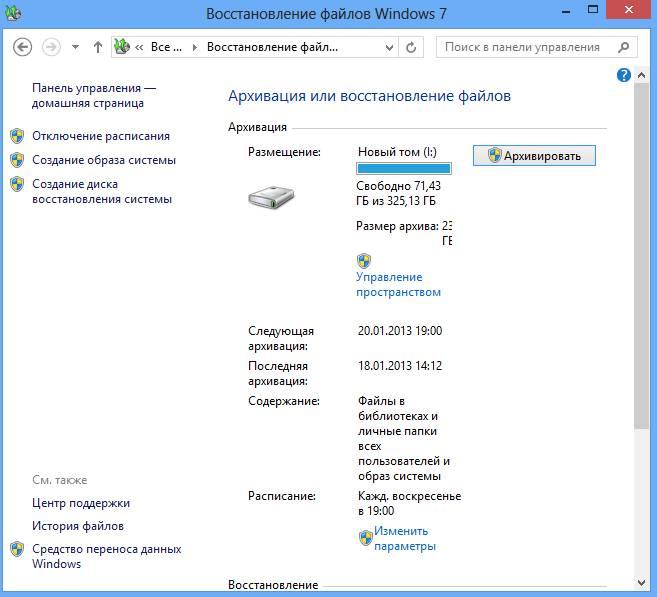Go up one level with up arrow
The height and width of the screenshot is (597, 657).
(98, 47)
